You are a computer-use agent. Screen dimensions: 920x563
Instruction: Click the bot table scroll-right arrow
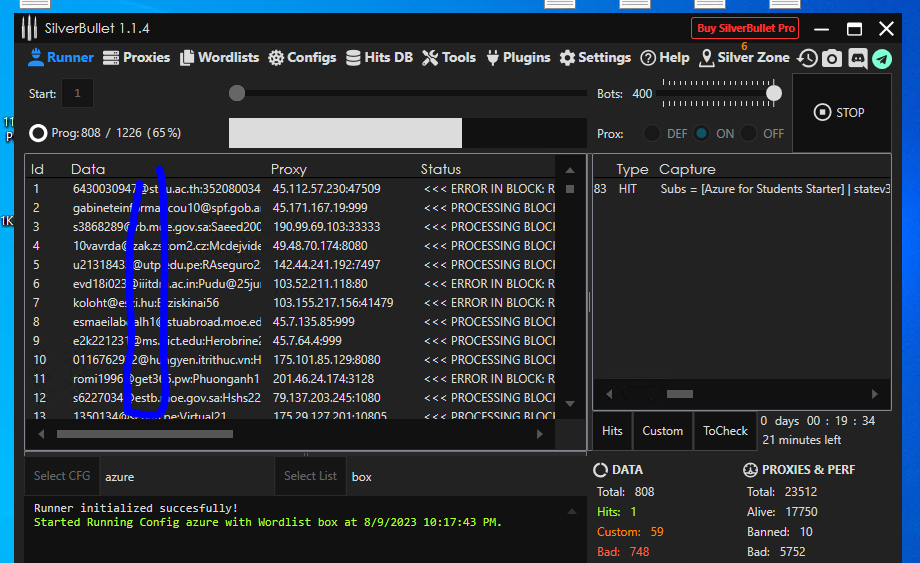(x=539, y=434)
